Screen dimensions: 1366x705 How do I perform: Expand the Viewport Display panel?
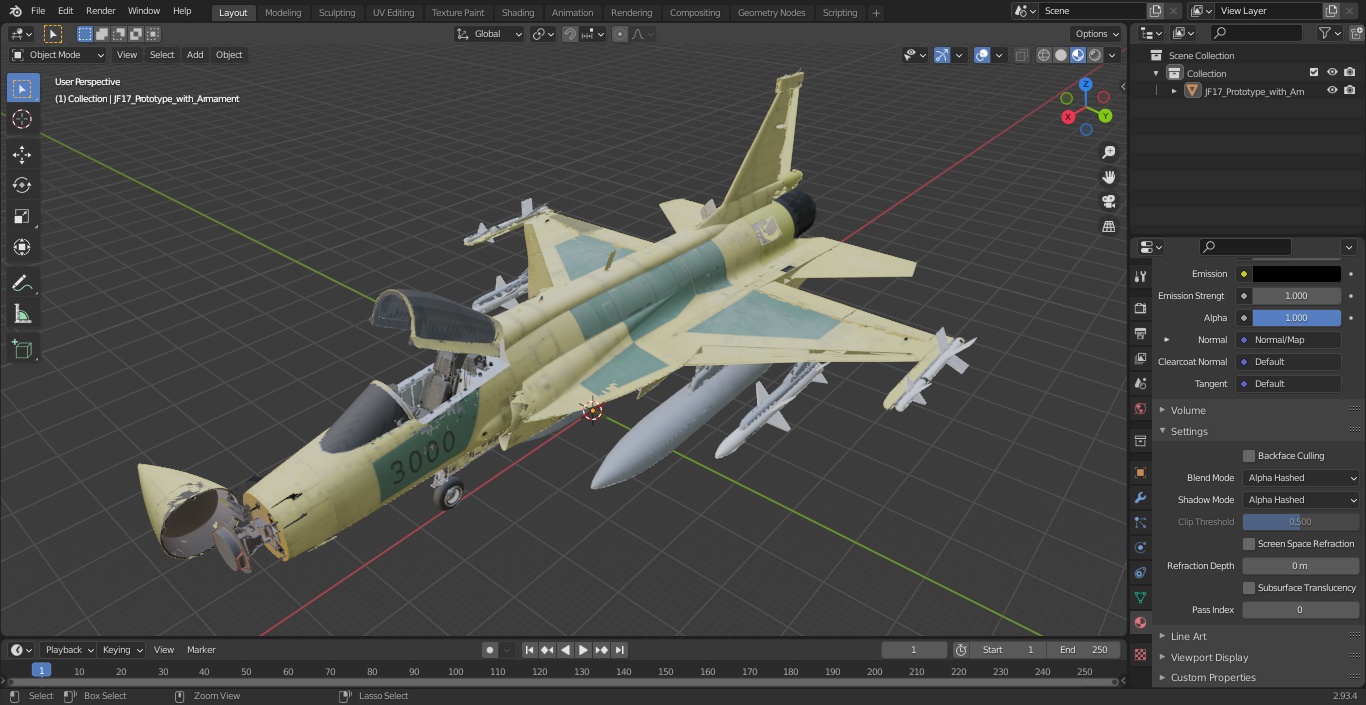pos(1209,657)
